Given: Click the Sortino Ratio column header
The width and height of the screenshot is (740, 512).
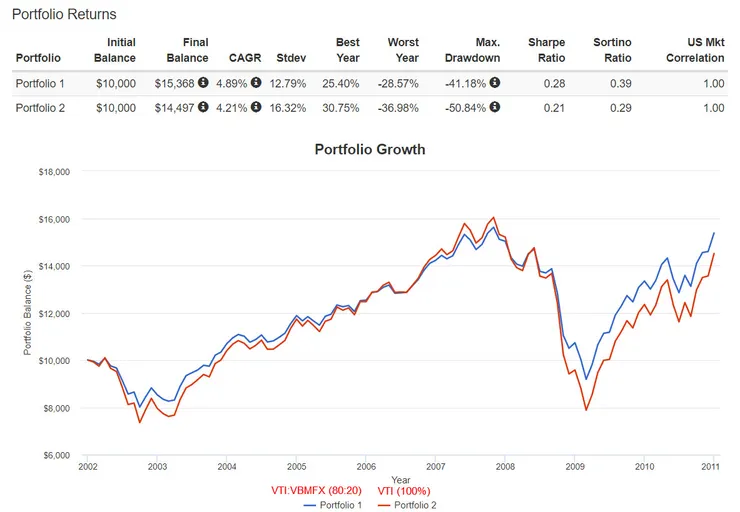Looking at the screenshot, I should point(613,50).
